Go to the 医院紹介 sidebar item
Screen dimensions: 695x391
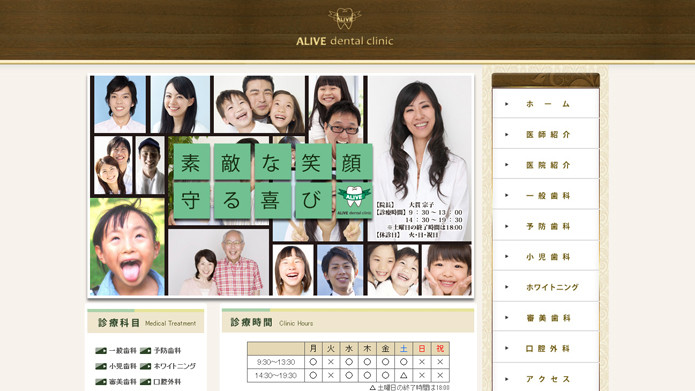coord(546,165)
